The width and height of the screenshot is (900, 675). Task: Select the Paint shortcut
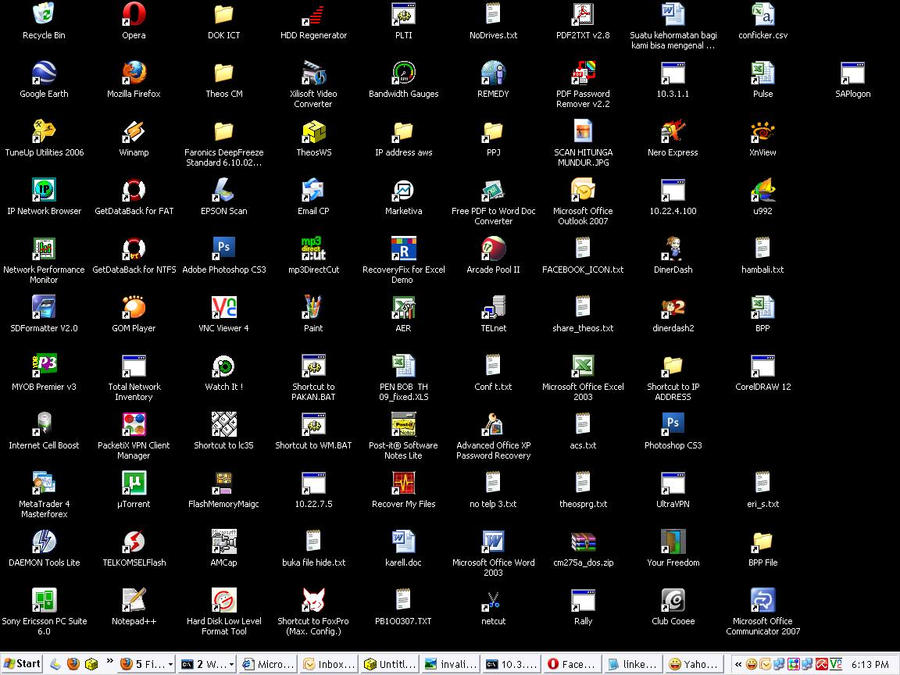pos(313,307)
